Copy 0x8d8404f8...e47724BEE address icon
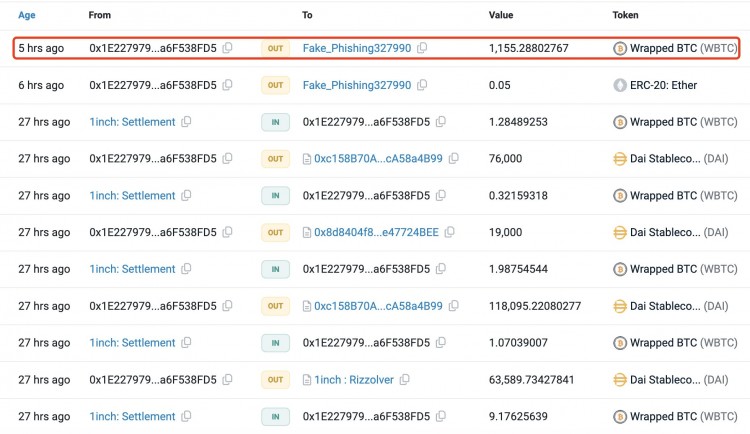This screenshot has height=434, width=750. [450, 232]
